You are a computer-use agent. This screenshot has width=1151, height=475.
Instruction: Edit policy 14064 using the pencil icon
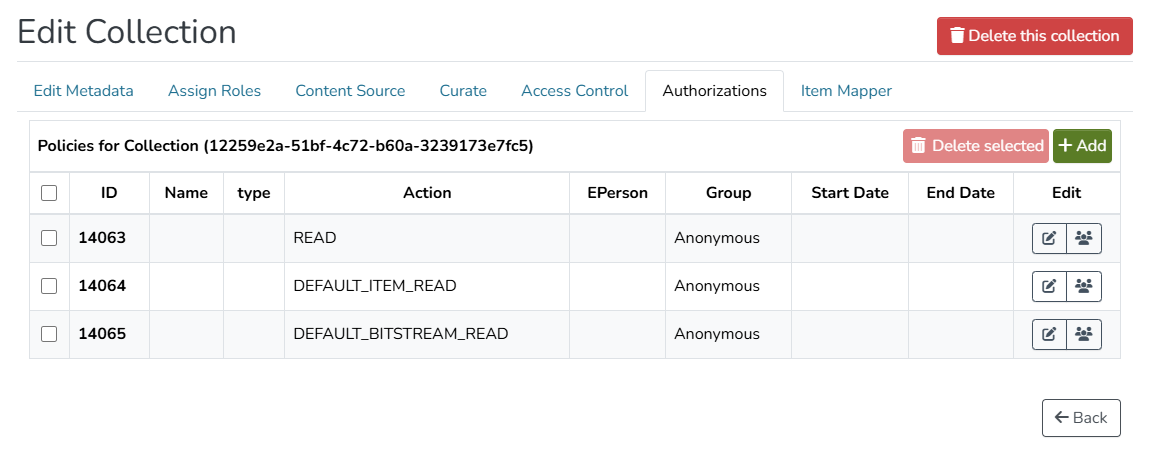1049,286
